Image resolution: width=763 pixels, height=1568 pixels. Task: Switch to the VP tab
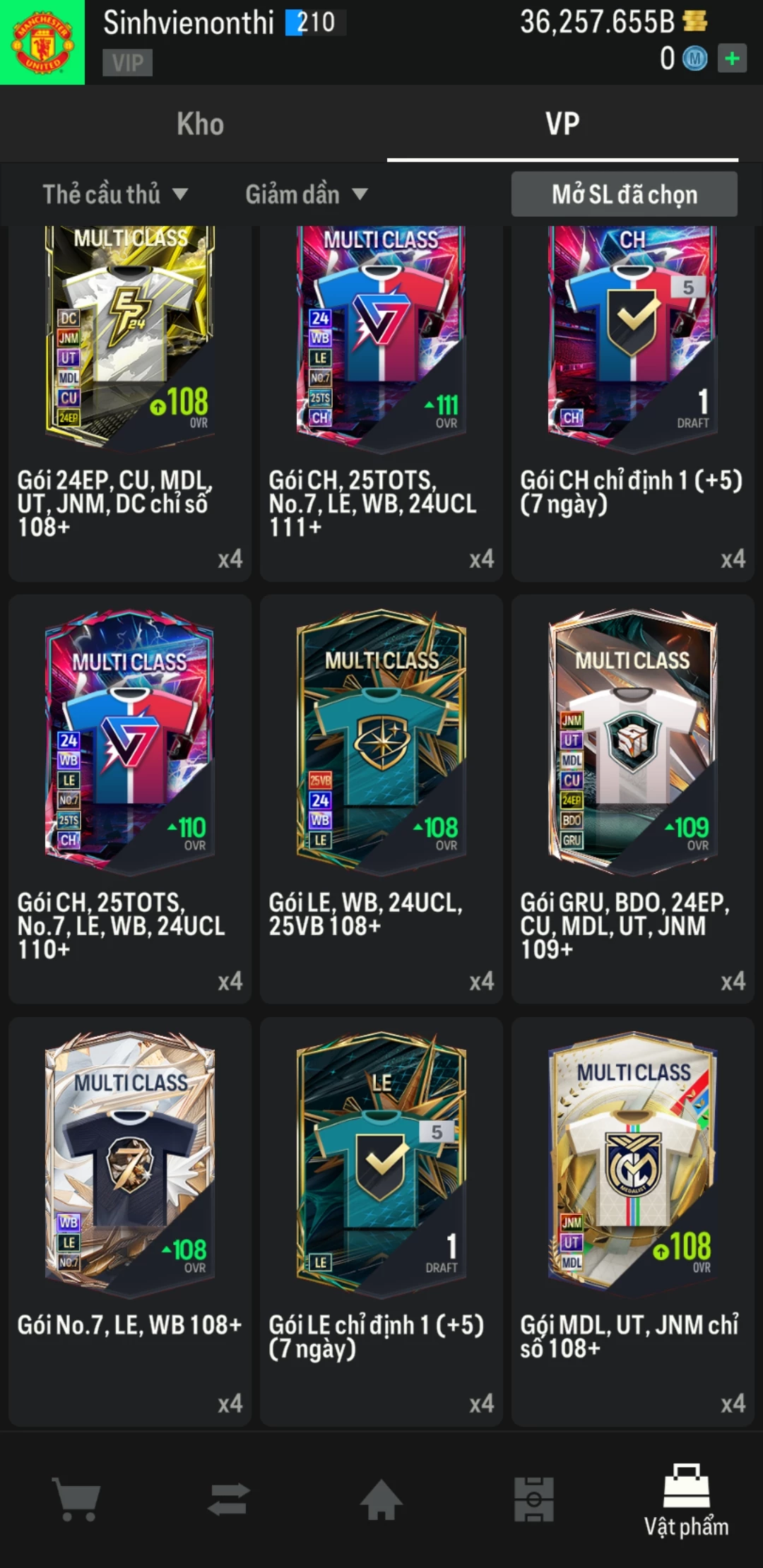click(x=562, y=124)
